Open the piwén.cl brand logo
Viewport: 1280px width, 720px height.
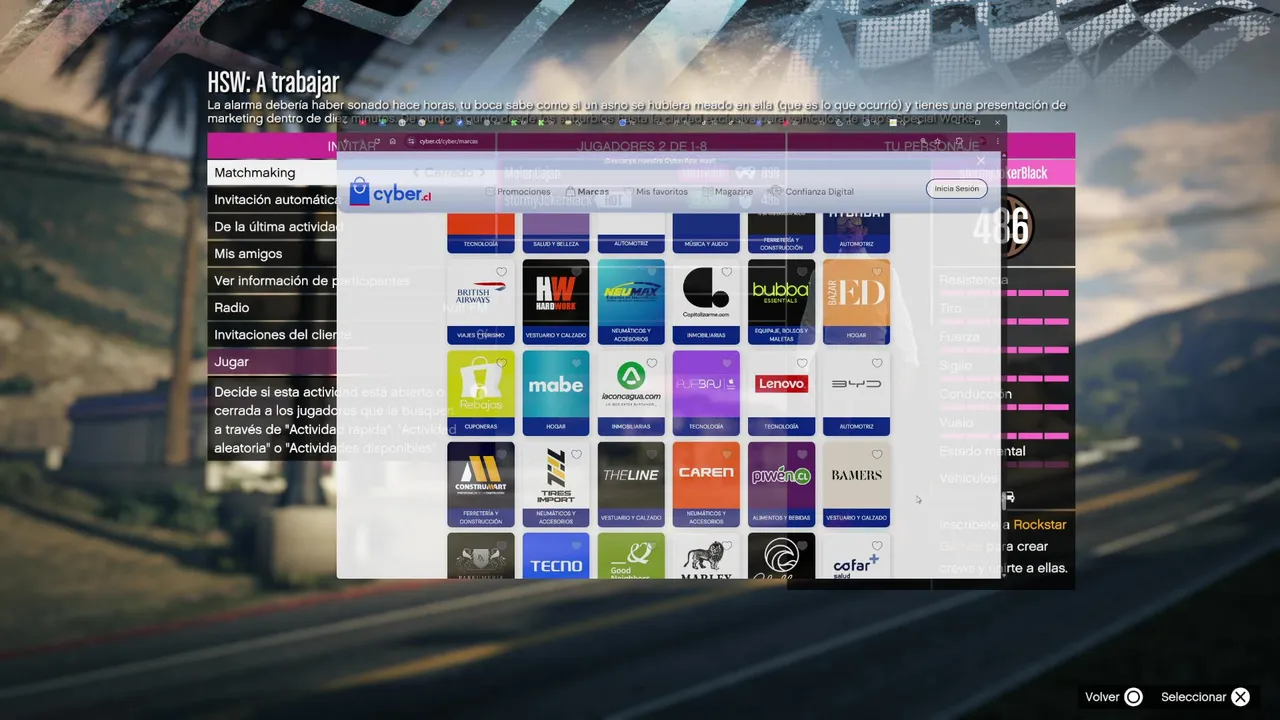pyautogui.click(x=781, y=475)
